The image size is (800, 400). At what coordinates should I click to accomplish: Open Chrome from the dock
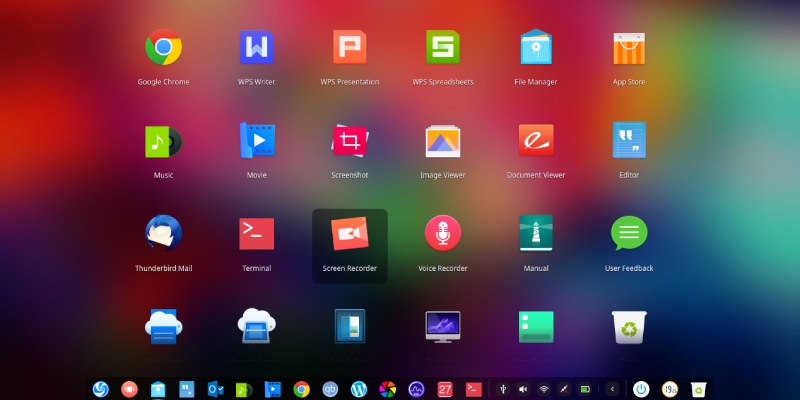tap(302, 389)
